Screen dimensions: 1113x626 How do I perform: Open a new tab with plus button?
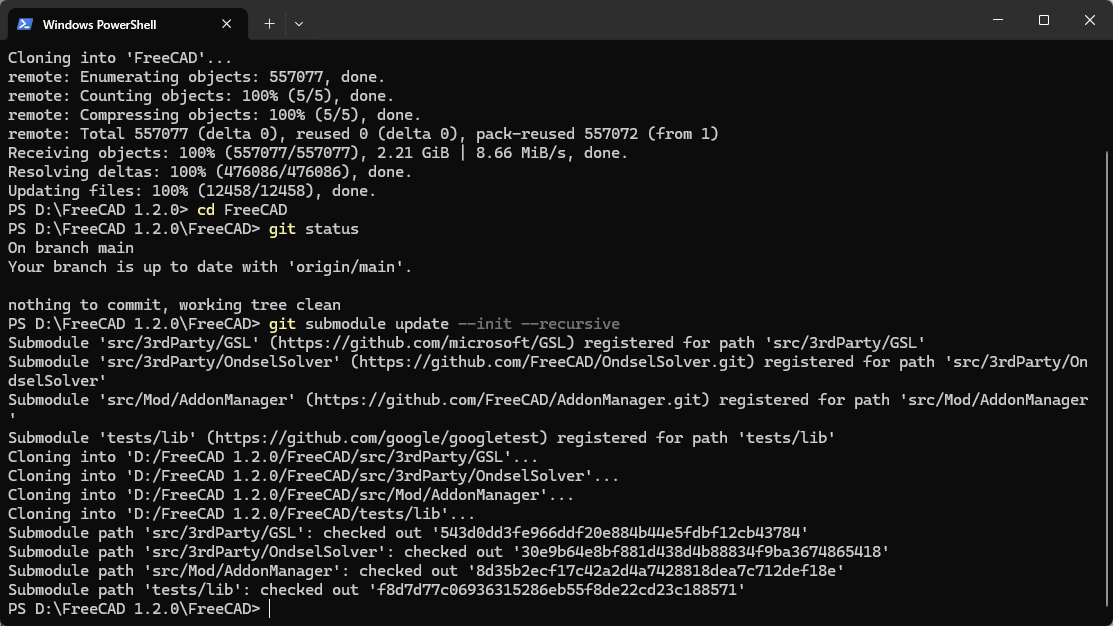point(269,23)
